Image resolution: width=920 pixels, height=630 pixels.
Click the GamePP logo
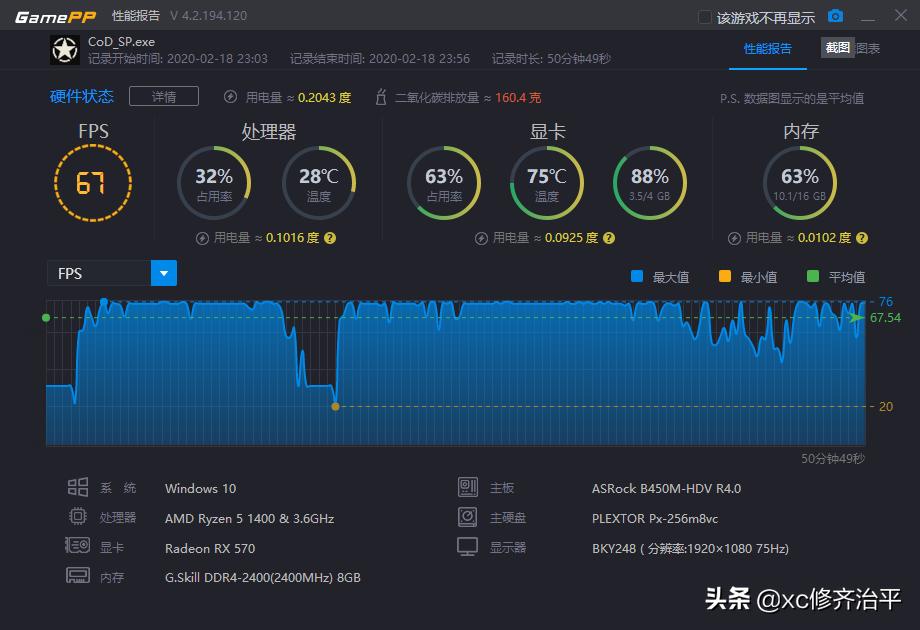click(55, 17)
